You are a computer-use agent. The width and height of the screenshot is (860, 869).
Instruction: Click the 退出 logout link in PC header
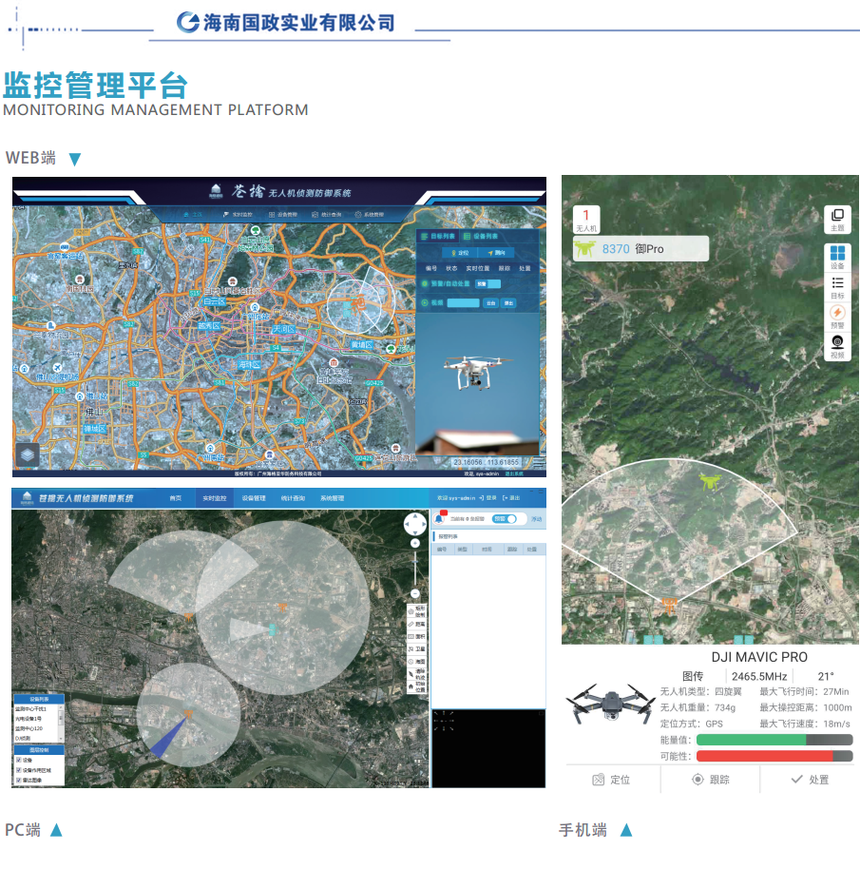pyautogui.click(x=511, y=498)
